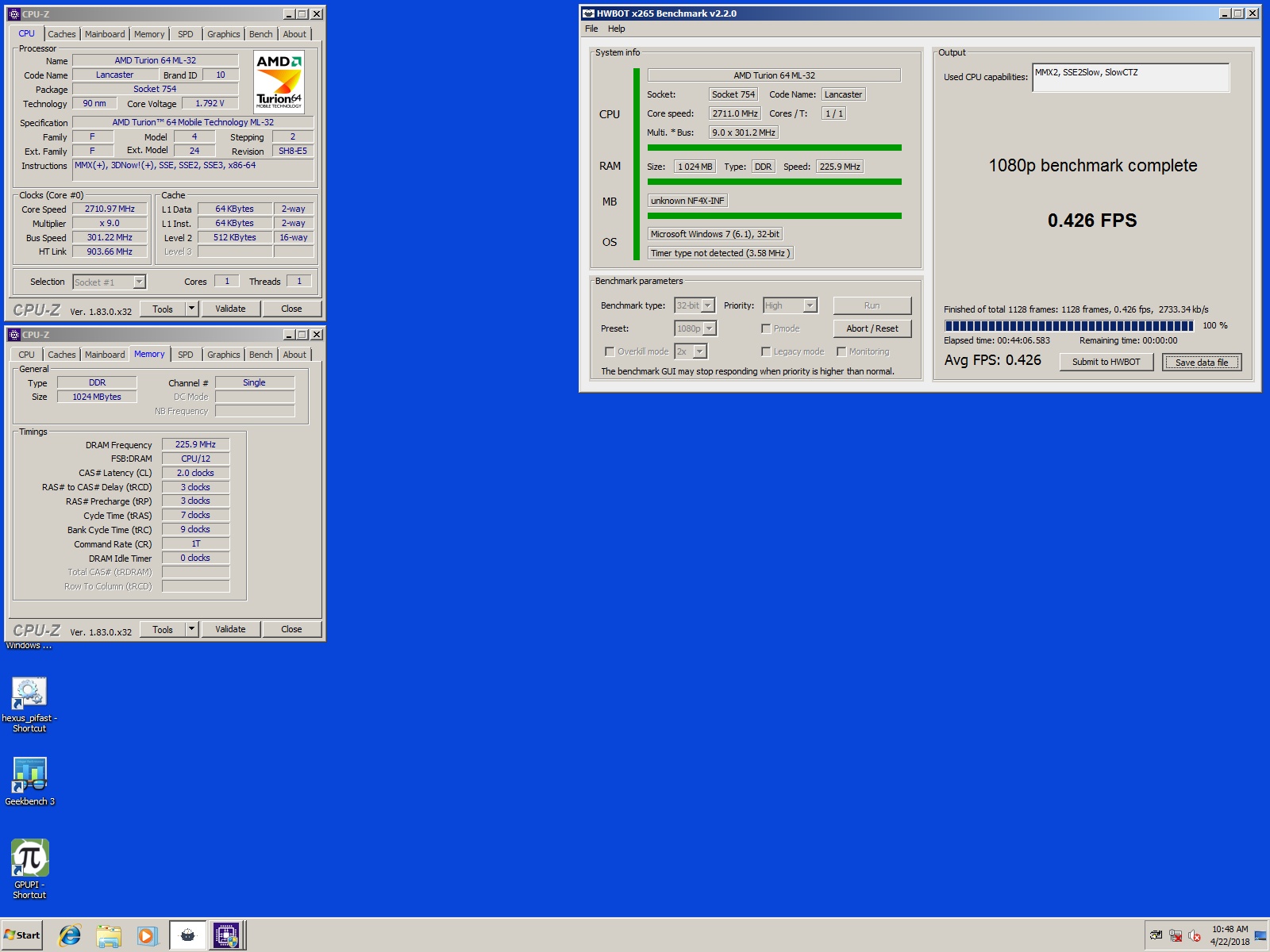Viewport: 1270px width, 952px height.
Task: Select DRAM Frequency value 225.9 MHz
Action: coord(195,444)
